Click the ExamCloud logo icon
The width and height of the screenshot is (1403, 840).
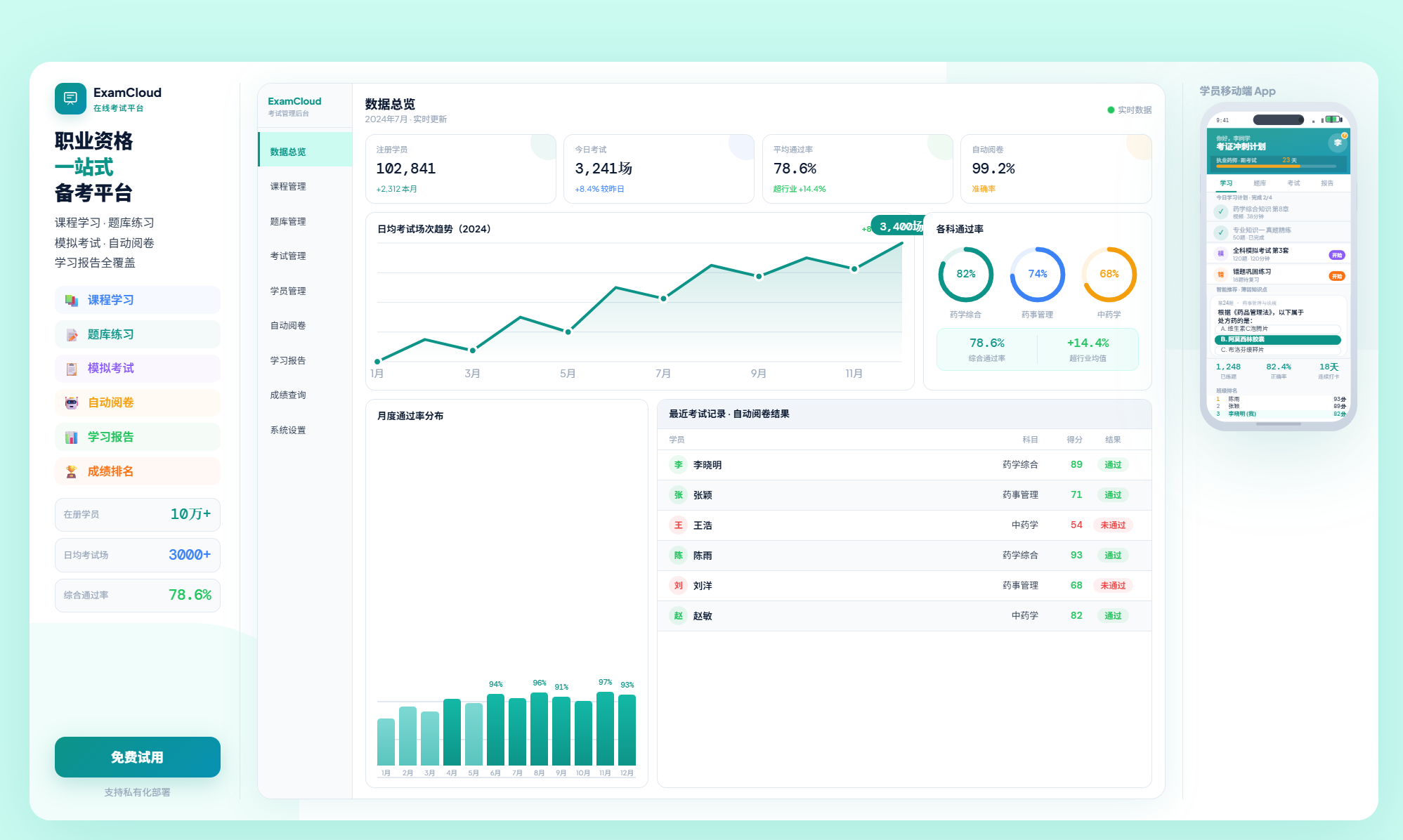point(70,98)
